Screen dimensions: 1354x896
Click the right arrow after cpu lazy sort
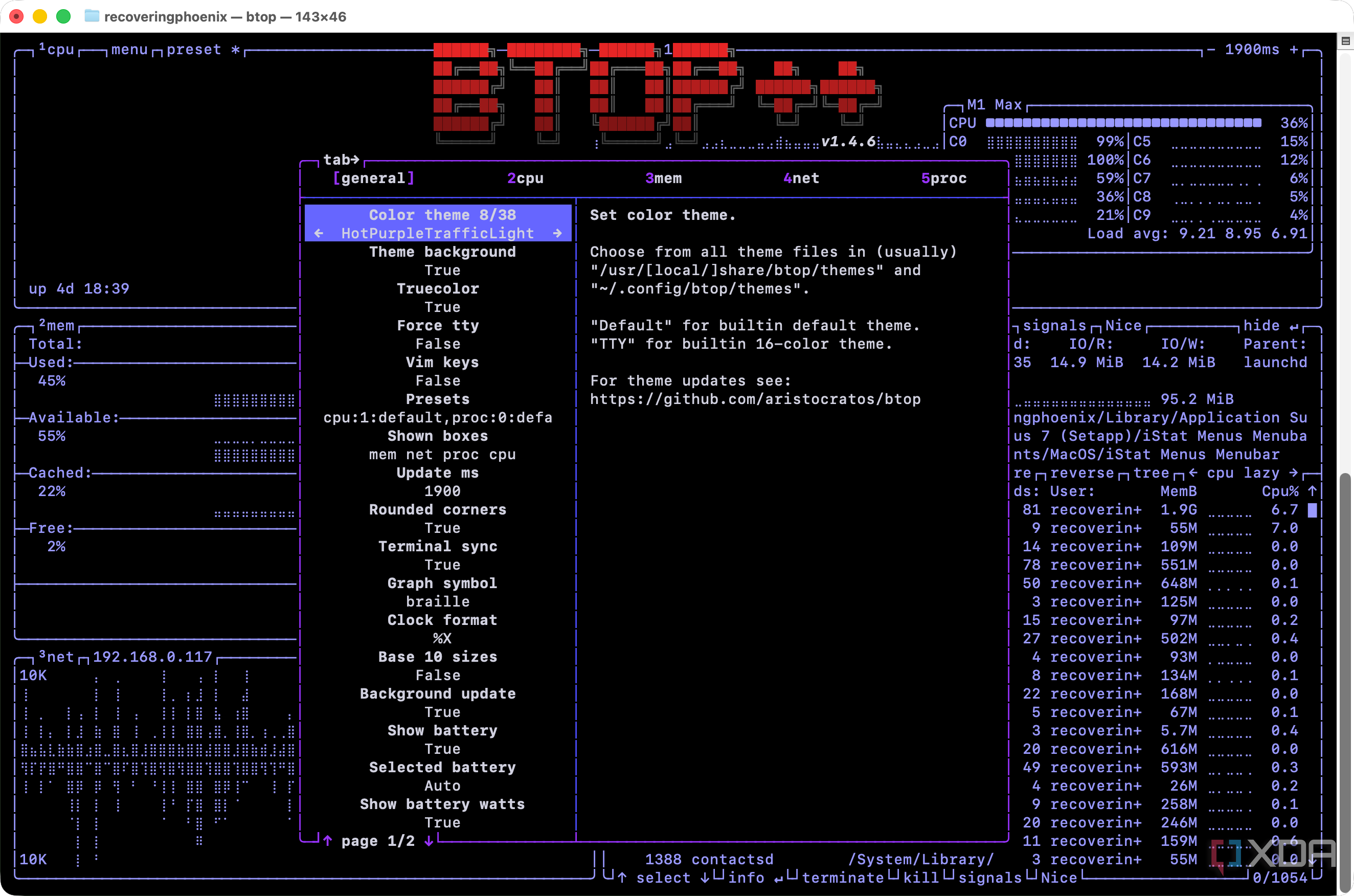1294,473
